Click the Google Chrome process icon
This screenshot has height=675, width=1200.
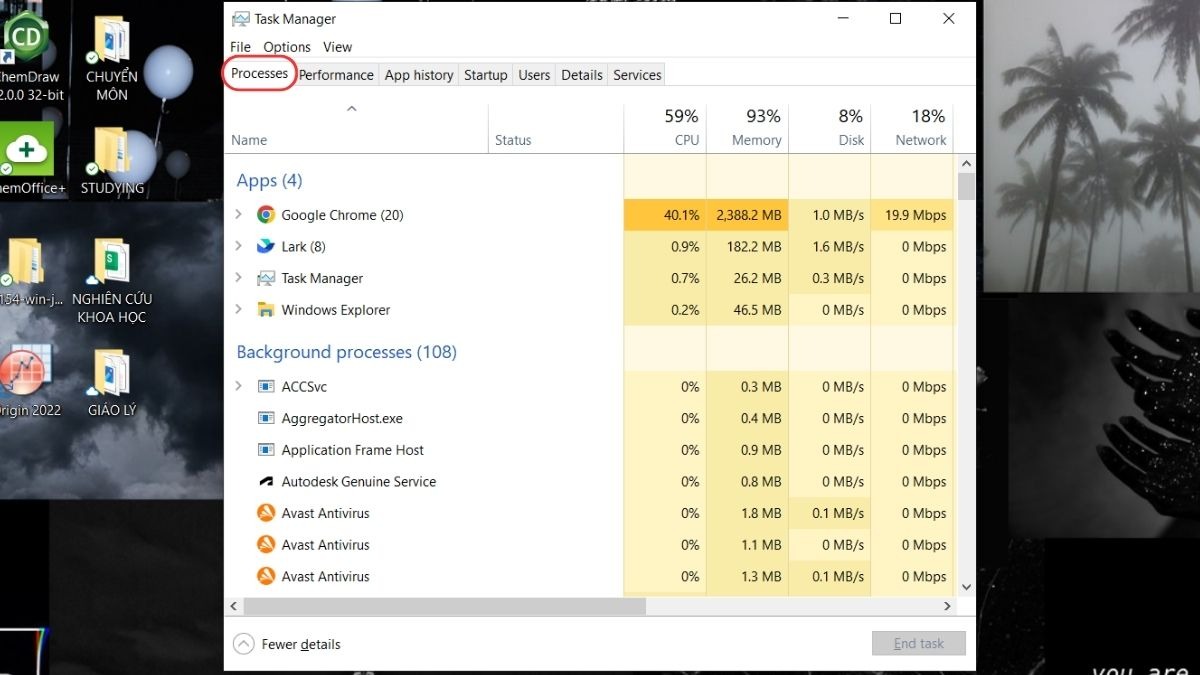click(x=266, y=215)
